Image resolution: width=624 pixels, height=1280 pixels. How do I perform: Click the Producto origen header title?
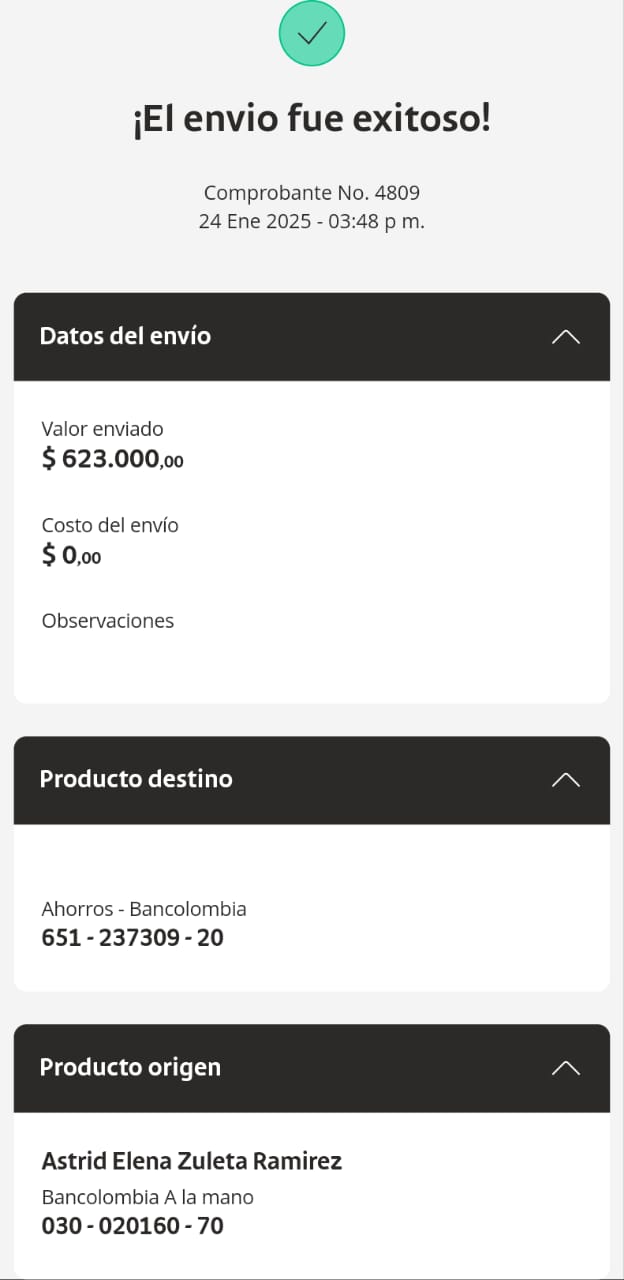130,1067
